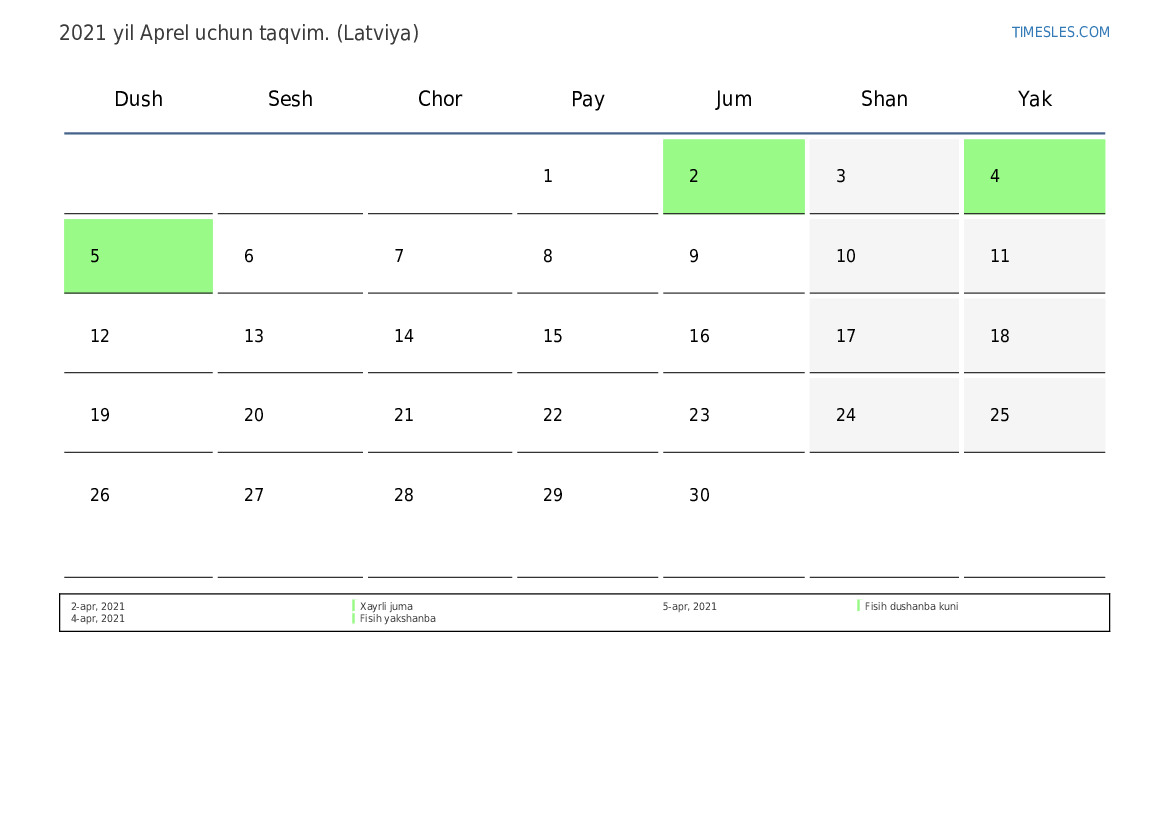Click the highlighted April 5 day cell
The height and width of the screenshot is (827, 1169).
pos(138,256)
